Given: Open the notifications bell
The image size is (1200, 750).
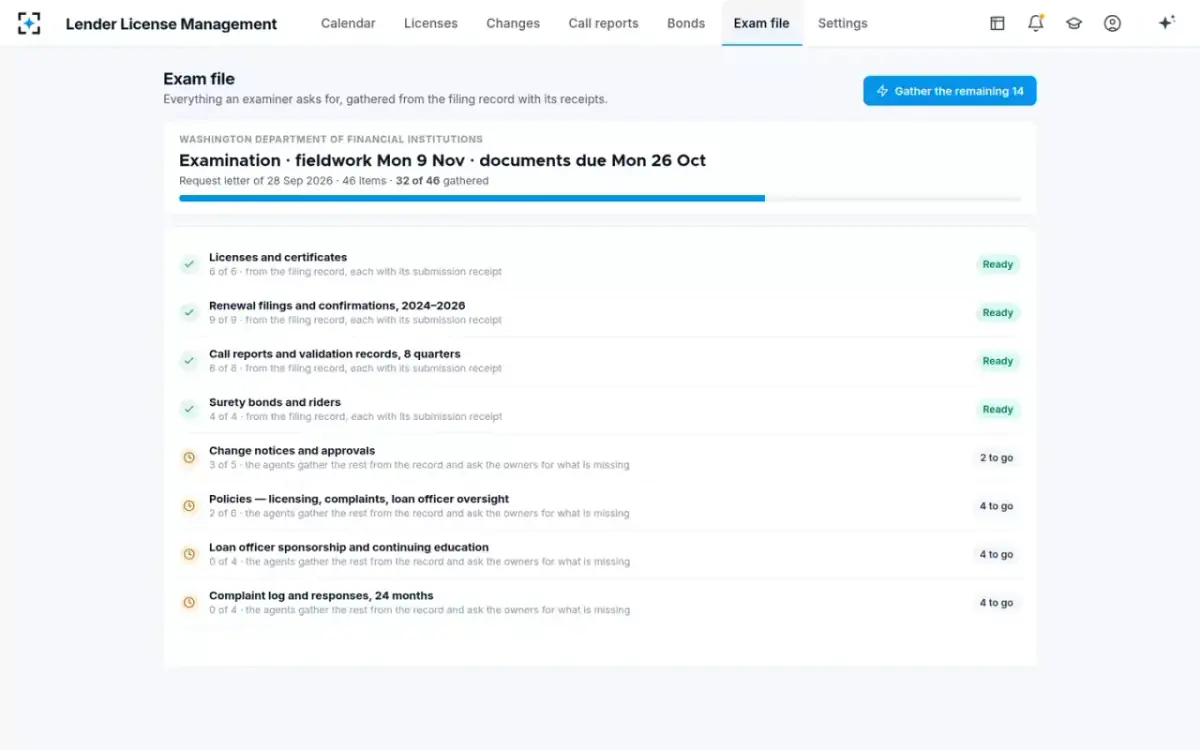Looking at the screenshot, I should pyautogui.click(x=1035, y=23).
